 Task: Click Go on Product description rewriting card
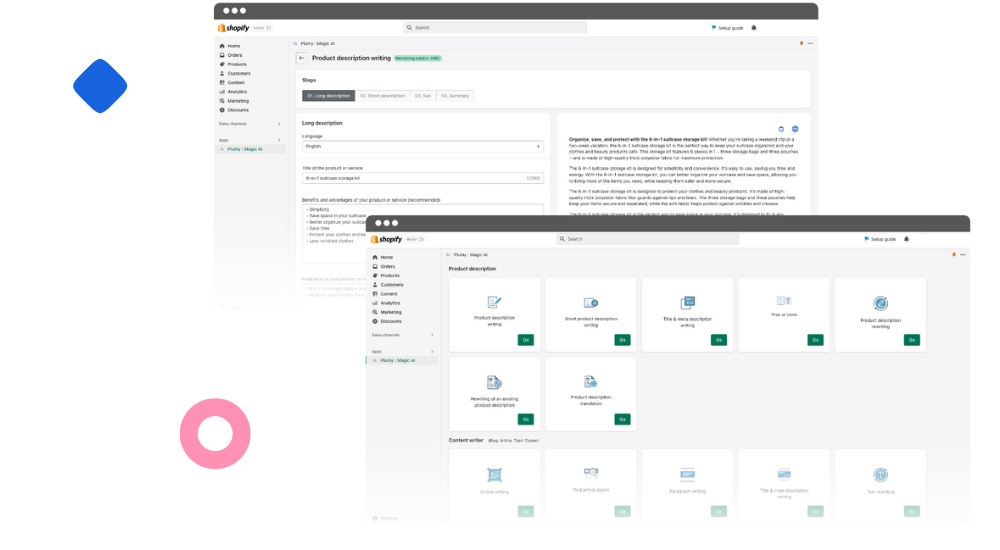click(912, 340)
